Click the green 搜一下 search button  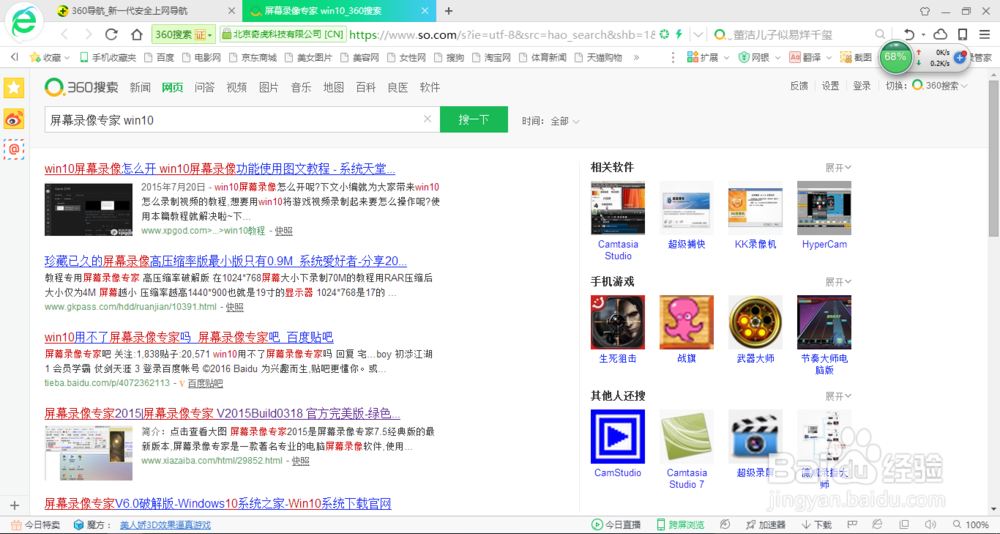[474, 119]
